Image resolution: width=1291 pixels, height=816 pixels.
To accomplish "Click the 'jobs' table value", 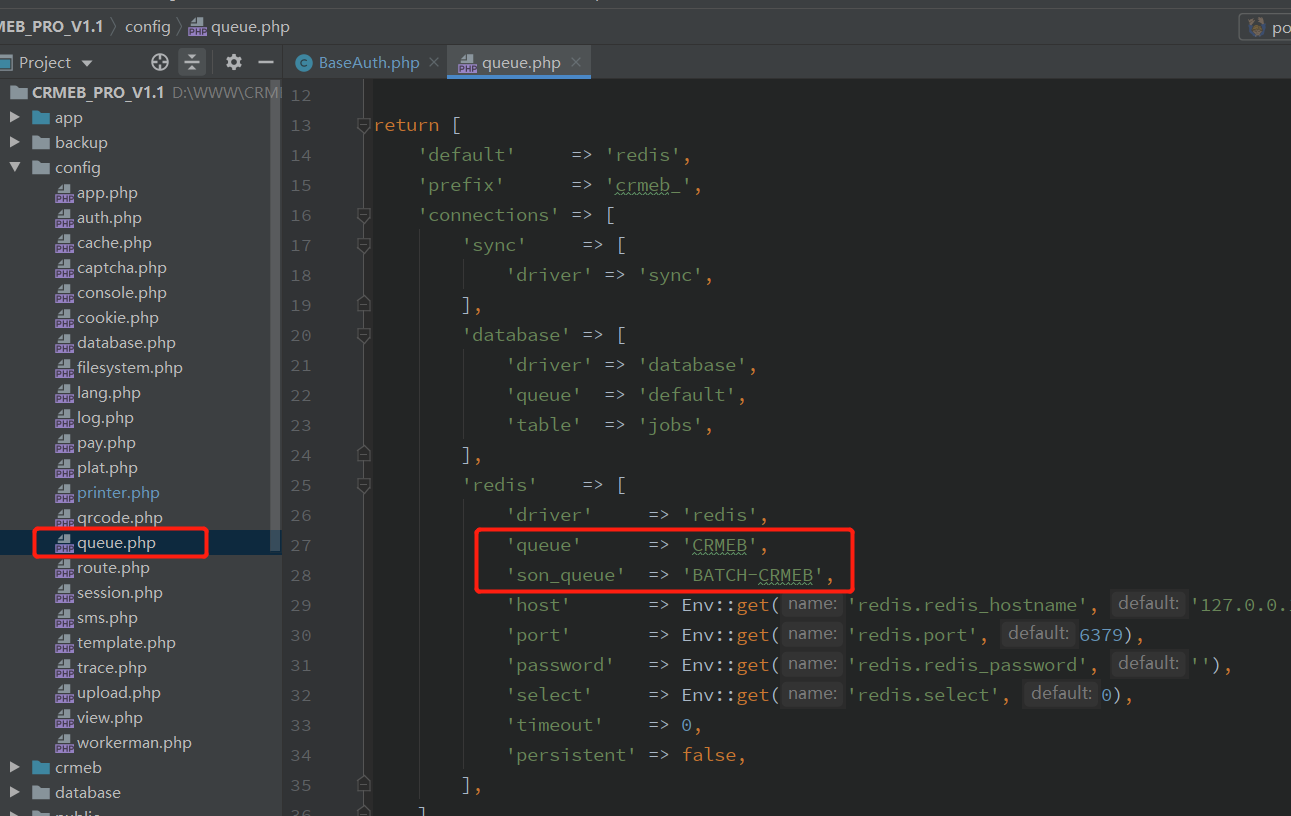I will [671, 425].
